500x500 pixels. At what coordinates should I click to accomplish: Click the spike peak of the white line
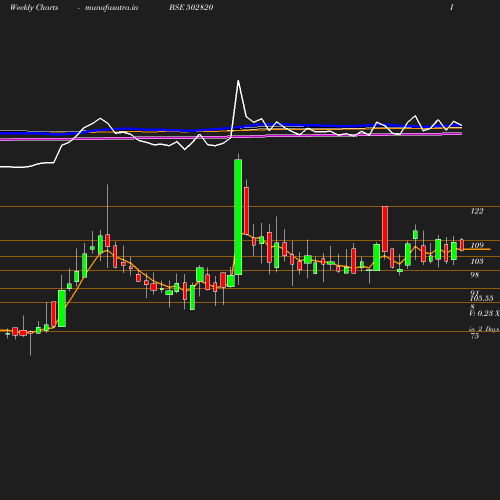238,81
